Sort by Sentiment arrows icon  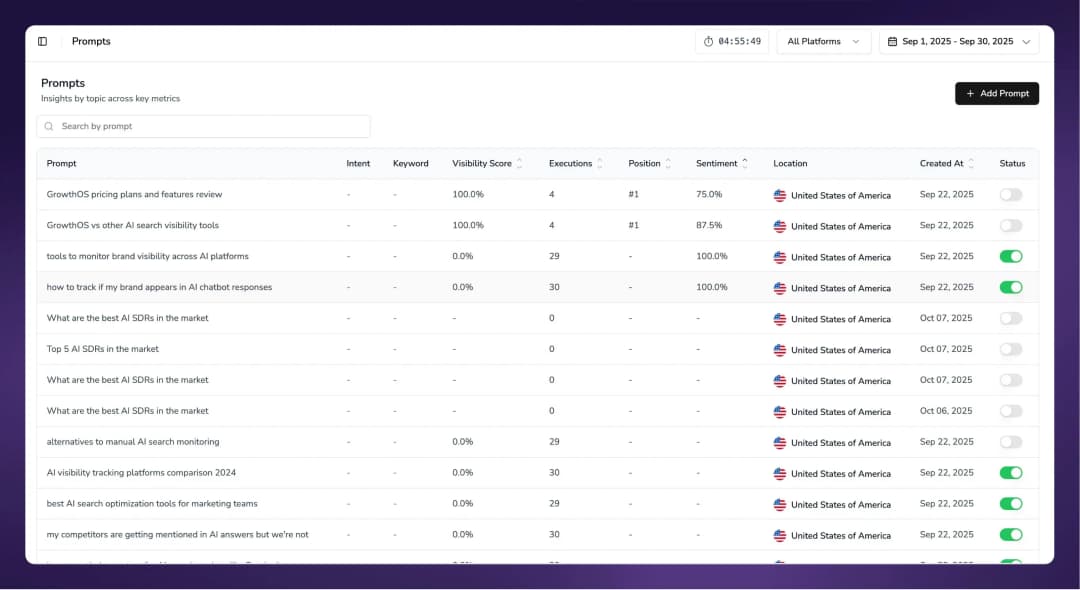click(745, 164)
